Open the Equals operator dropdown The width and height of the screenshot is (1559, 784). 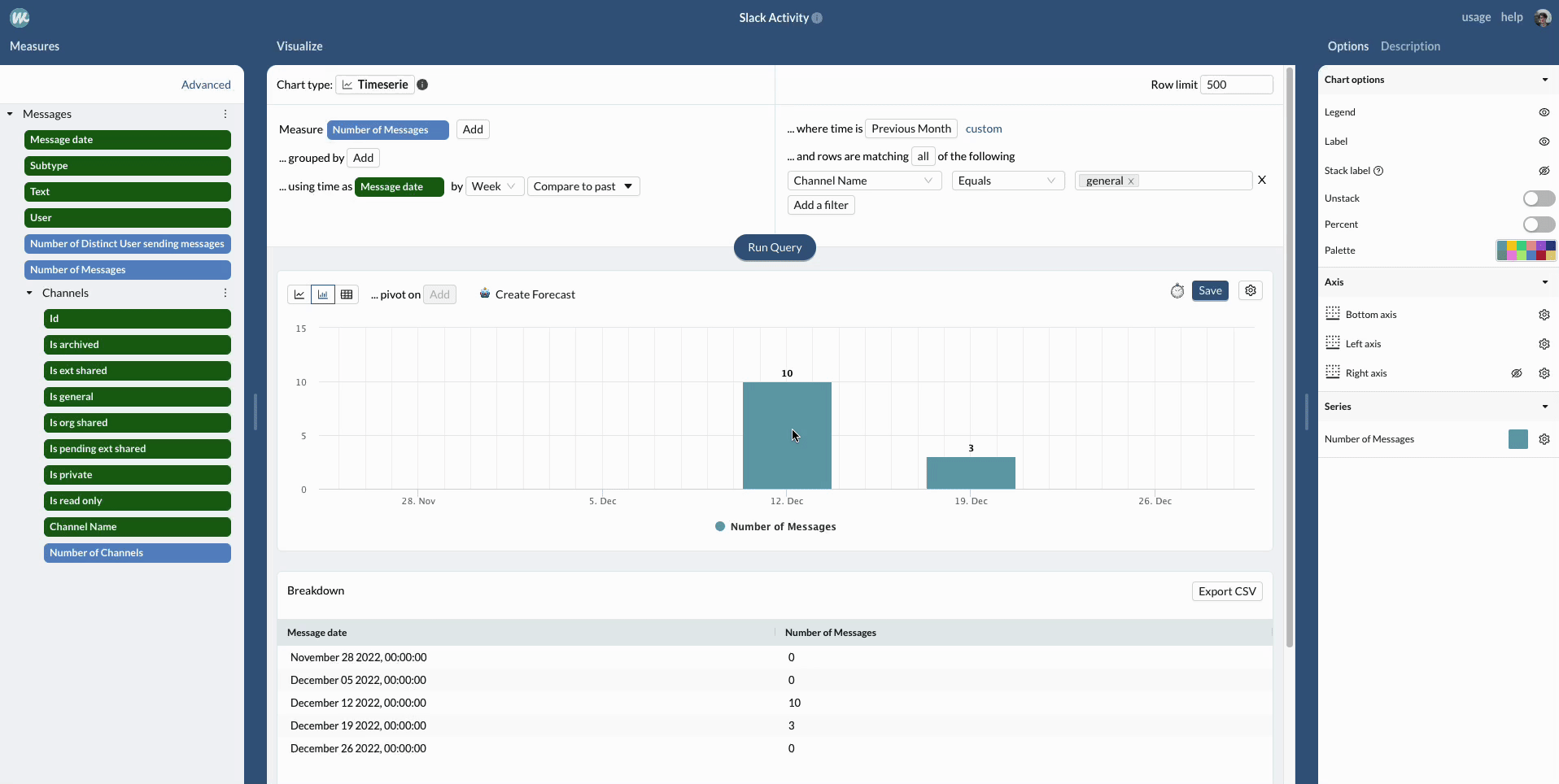(1008, 181)
